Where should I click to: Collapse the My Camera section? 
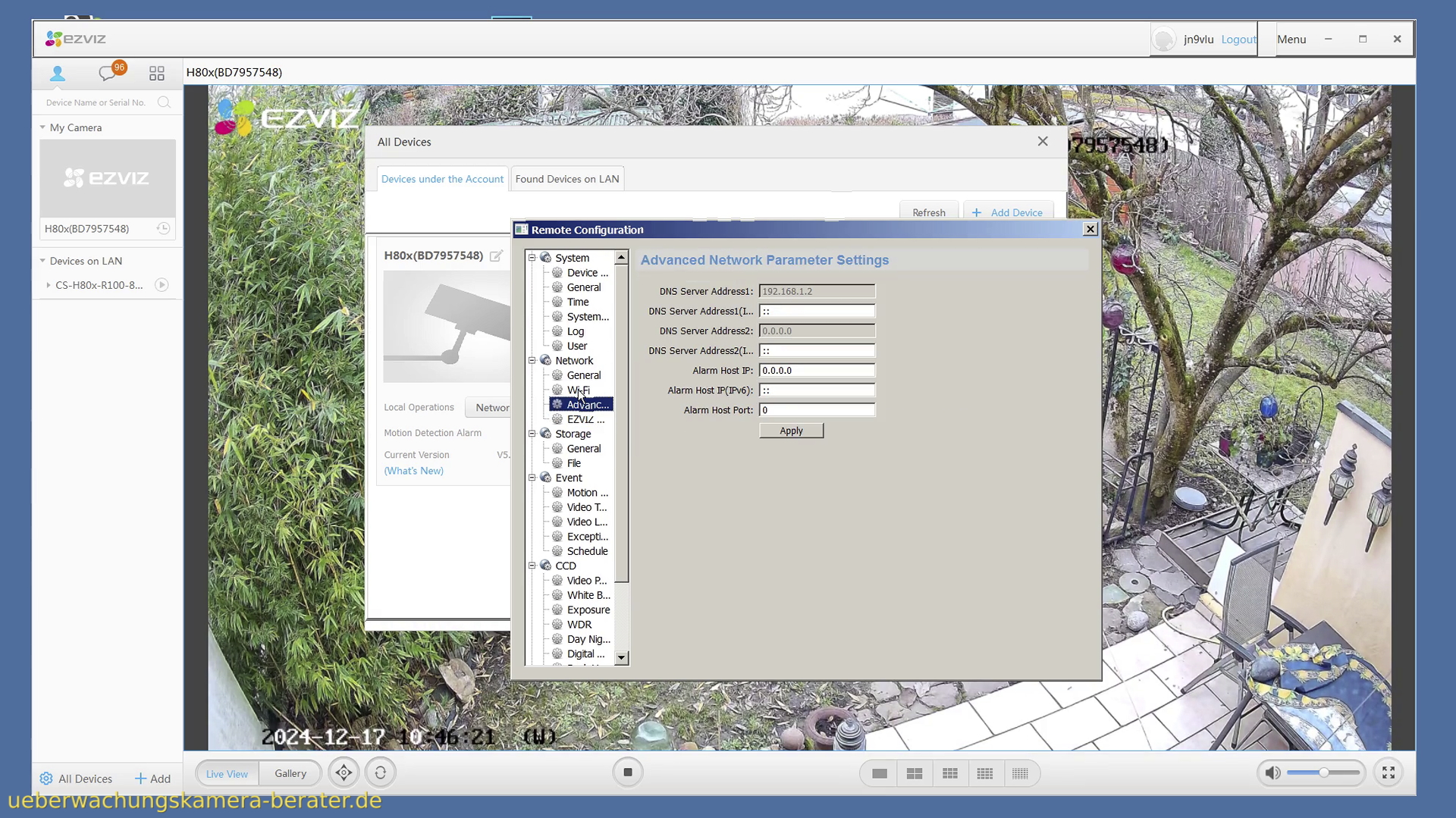[42, 127]
